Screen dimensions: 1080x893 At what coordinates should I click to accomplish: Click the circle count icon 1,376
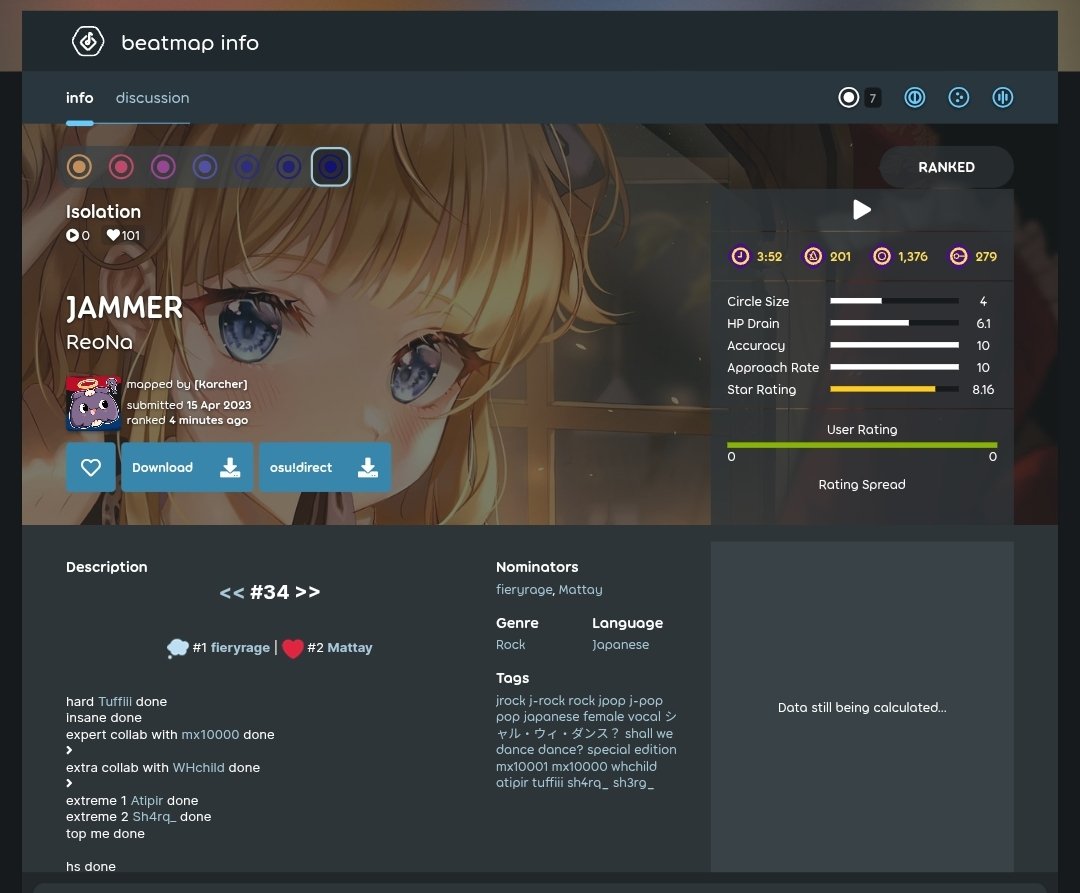[882, 256]
